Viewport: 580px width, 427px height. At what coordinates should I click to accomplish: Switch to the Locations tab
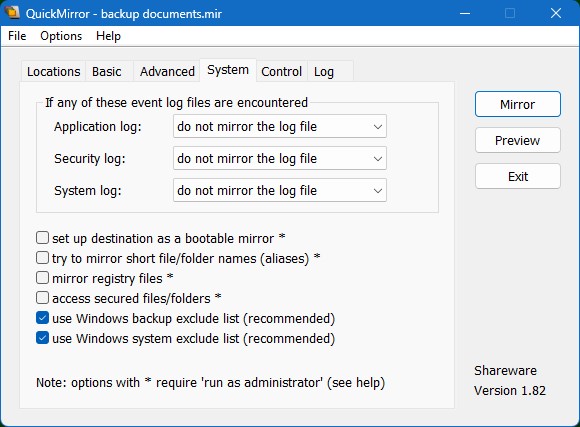point(54,71)
